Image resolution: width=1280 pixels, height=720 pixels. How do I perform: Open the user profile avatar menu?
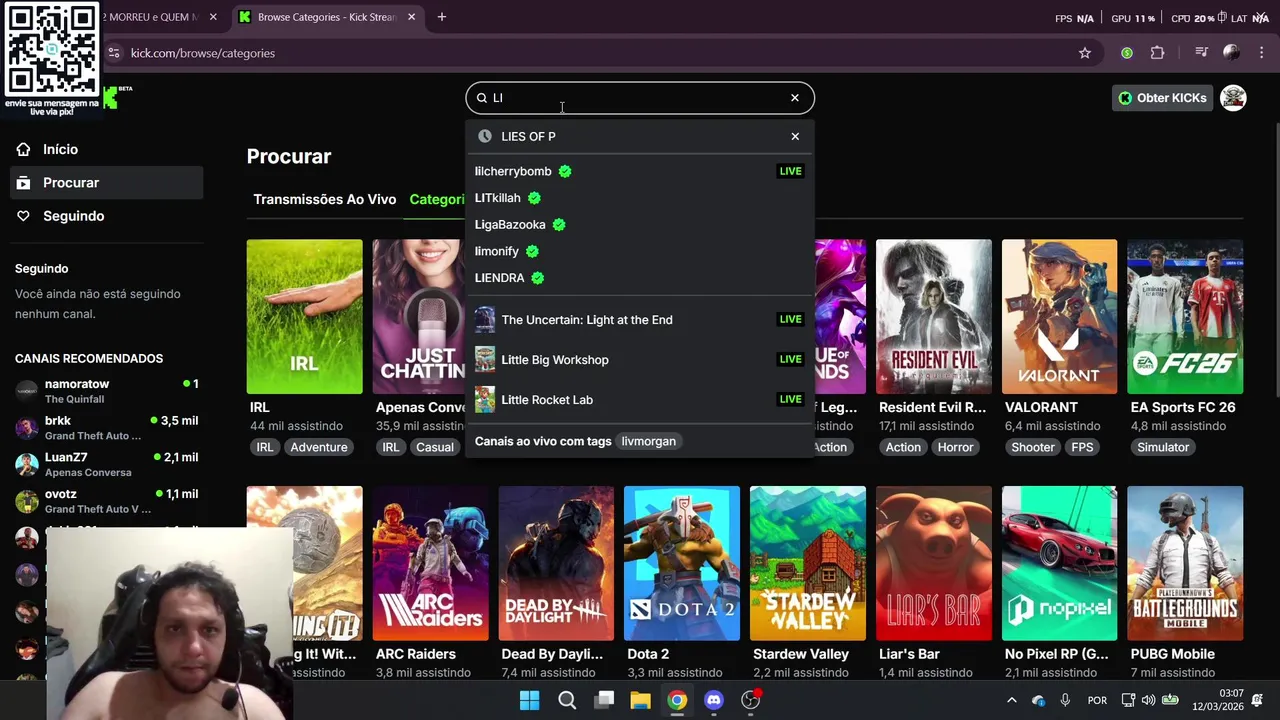[x=1233, y=98]
